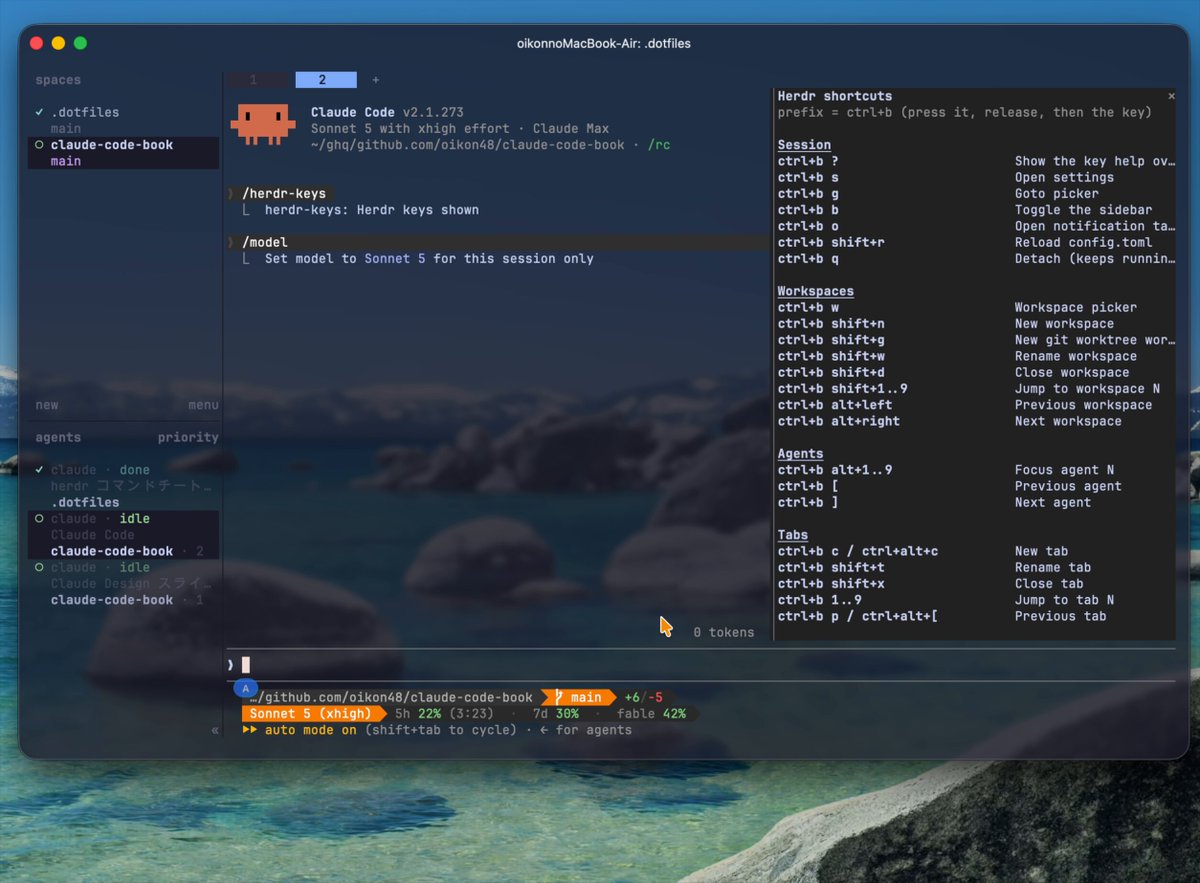Click the blue A badge above the status line
This screenshot has width=1200, height=883.
[246, 689]
